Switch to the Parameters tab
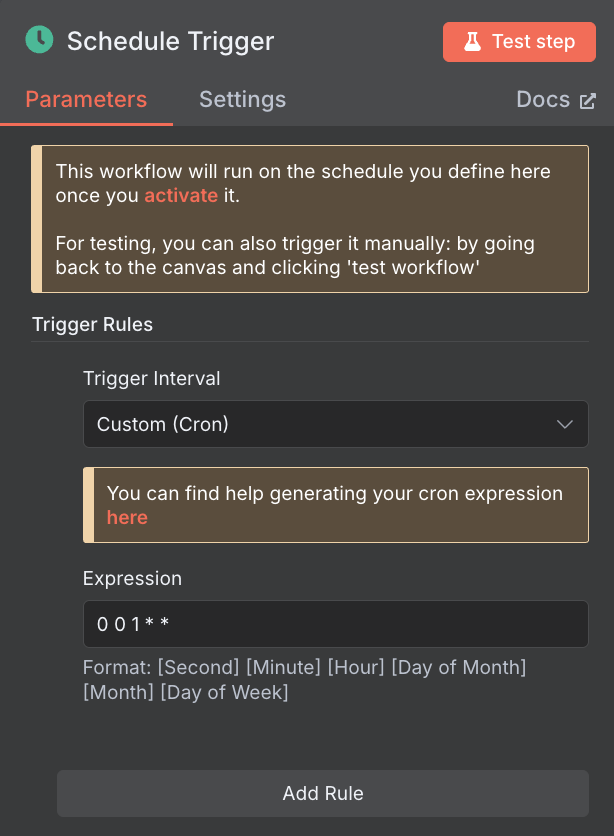Image resolution: width=614 pixels, height=836 pixels. click(x=86, y=100)
